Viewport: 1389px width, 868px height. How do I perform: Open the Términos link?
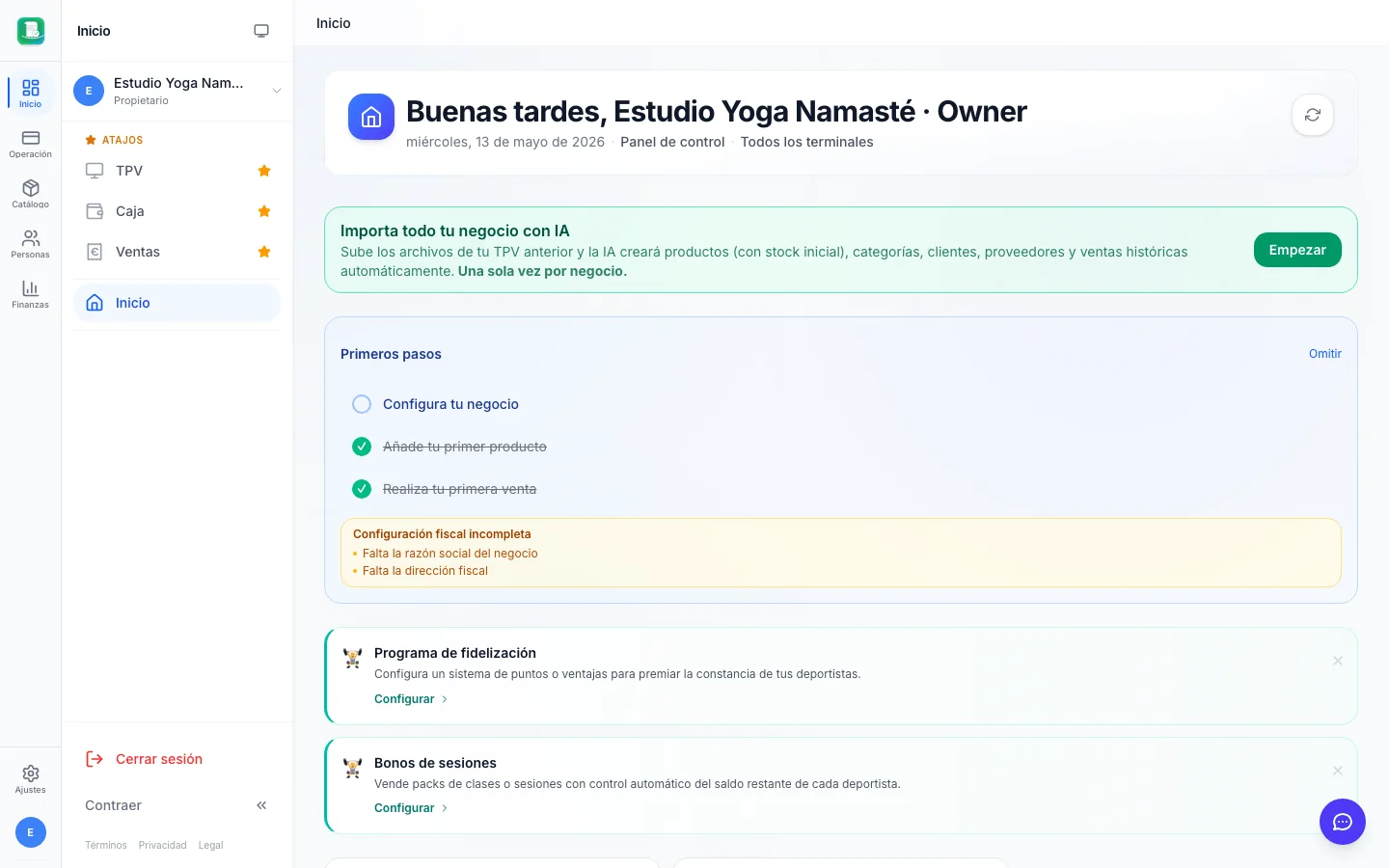[106, 845]
